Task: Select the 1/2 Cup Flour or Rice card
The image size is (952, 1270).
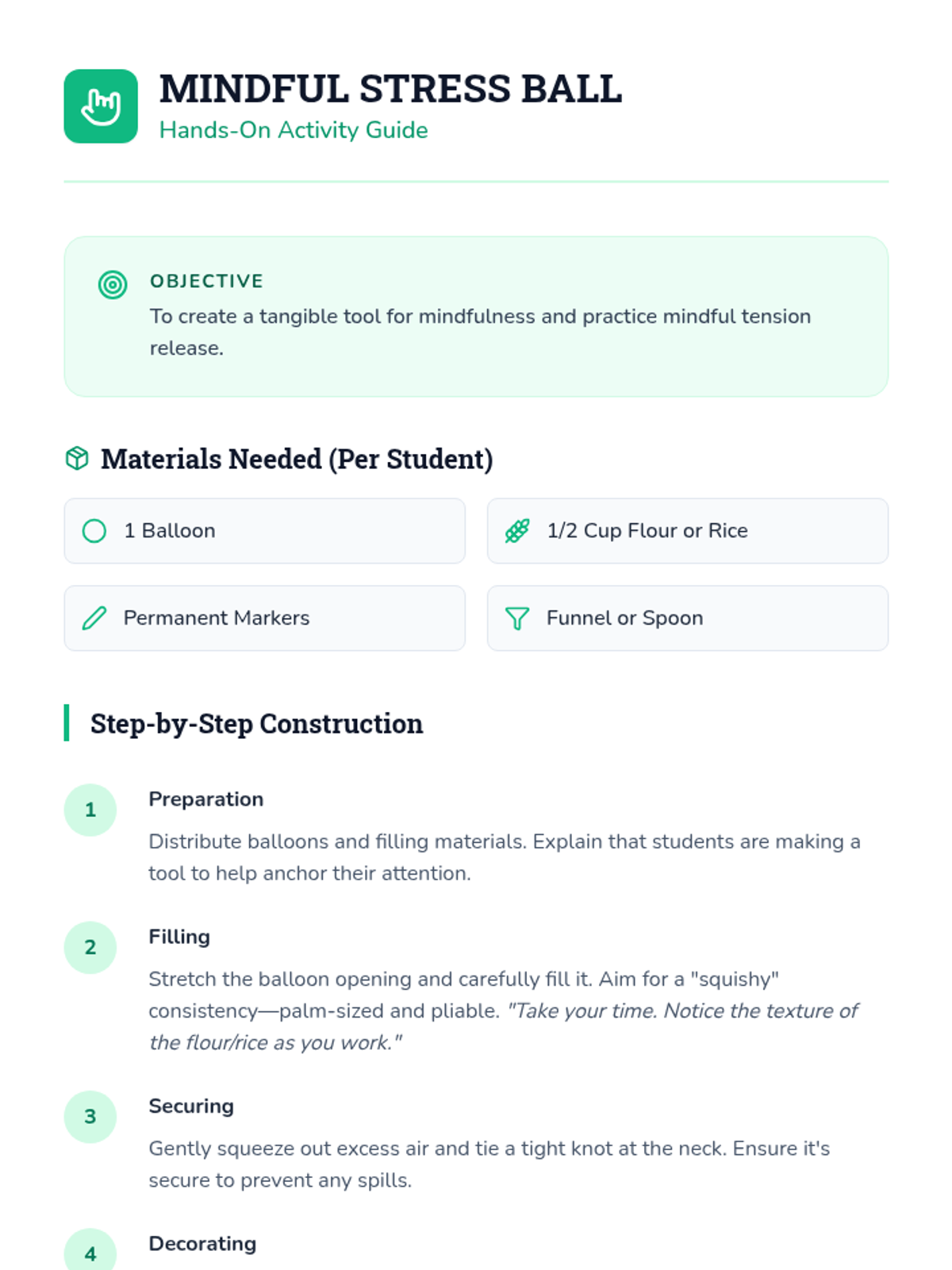Action: [687, 531]
